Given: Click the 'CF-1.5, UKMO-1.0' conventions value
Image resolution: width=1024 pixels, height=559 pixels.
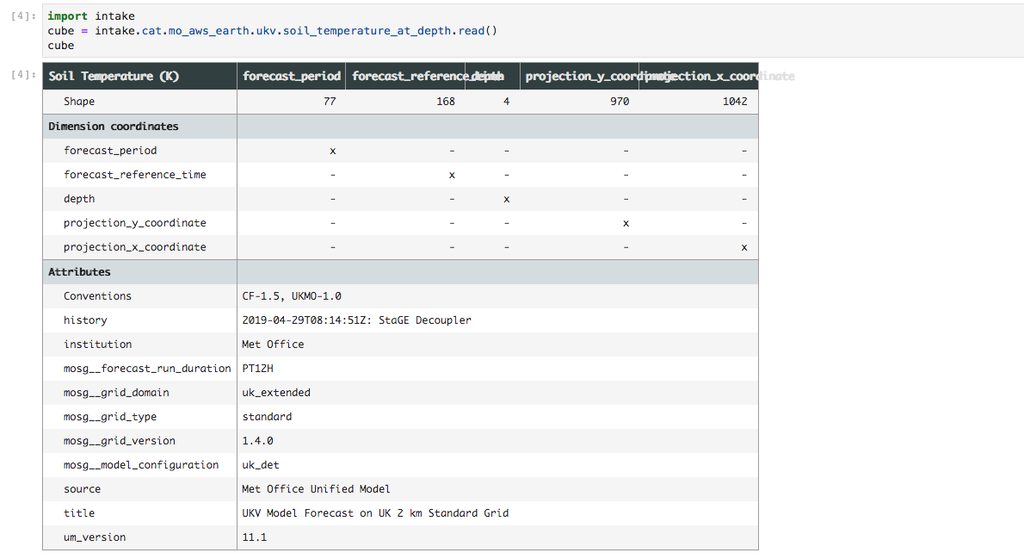Looking at the screenshot, I should click(x=292, y=296).
